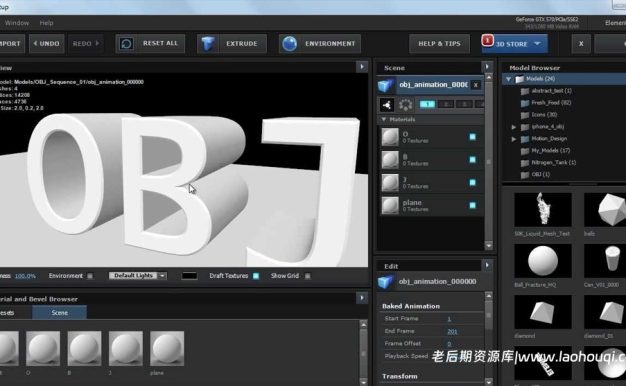Click the Undo button
The width and height of the screenshot is (626, 386).
[x=46, y=44]
